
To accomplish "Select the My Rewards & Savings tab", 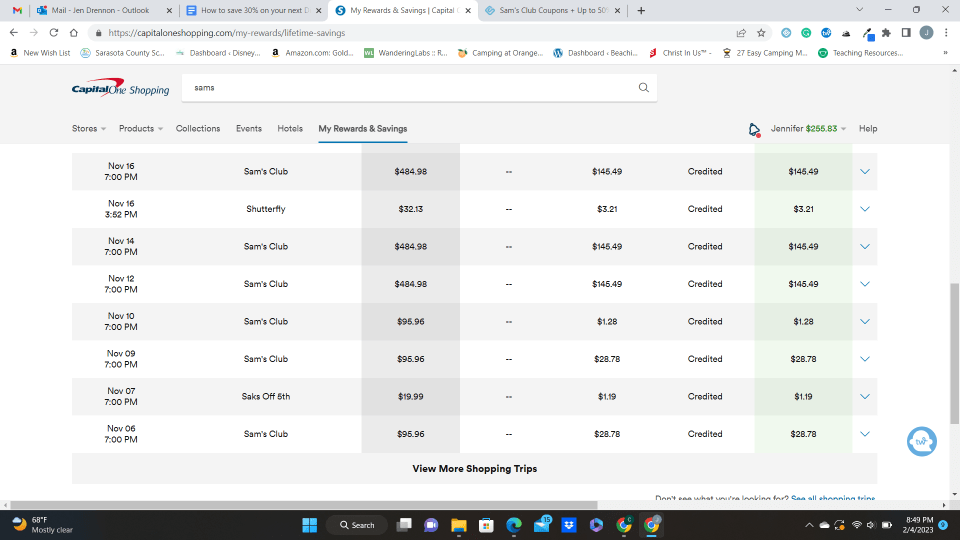I will [362, 129].
